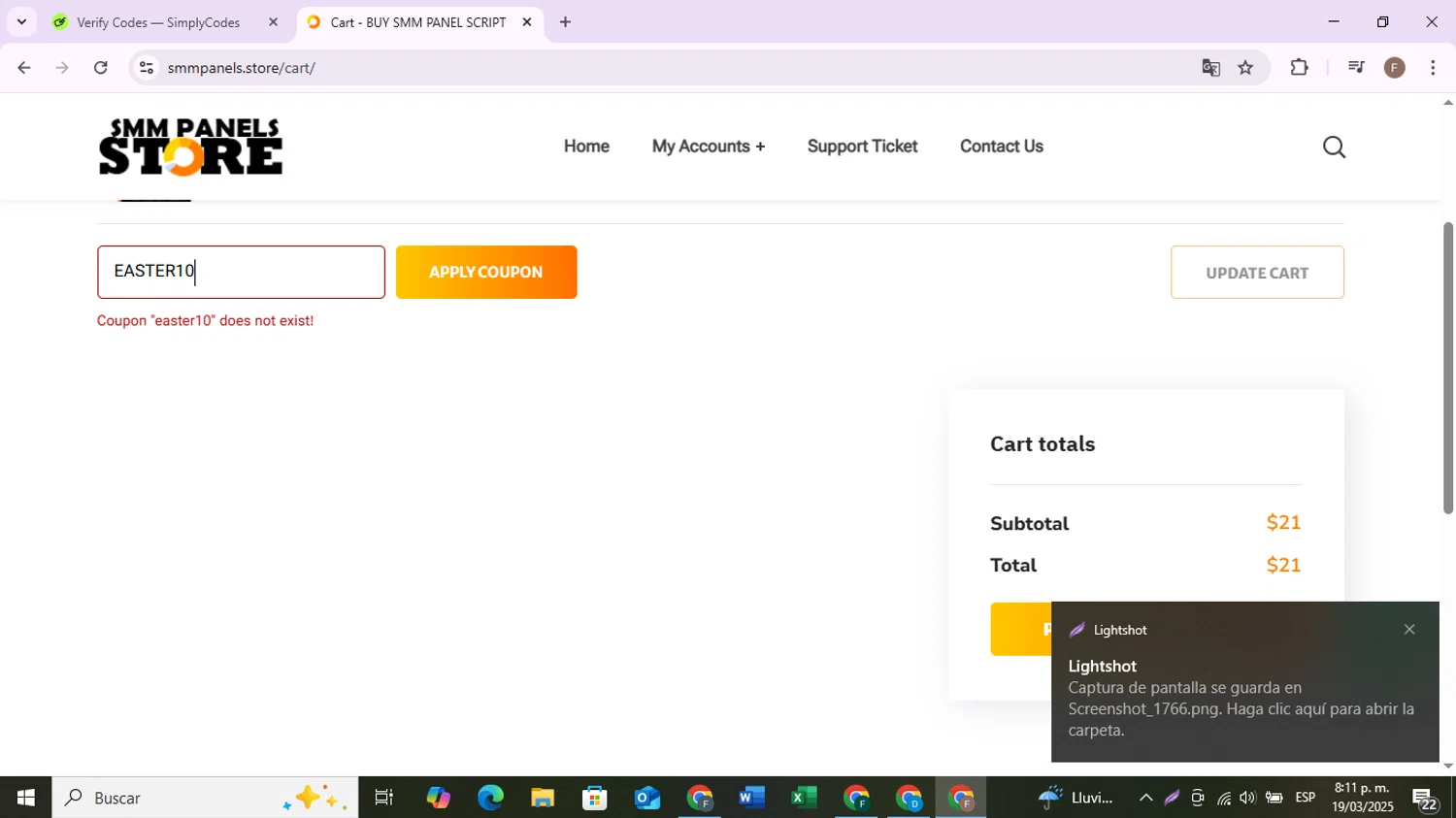1456x818 pixels.
Task: Close the Cart - BUY SMM PANEL SCRIPT tab
Action: pos(527,22)
